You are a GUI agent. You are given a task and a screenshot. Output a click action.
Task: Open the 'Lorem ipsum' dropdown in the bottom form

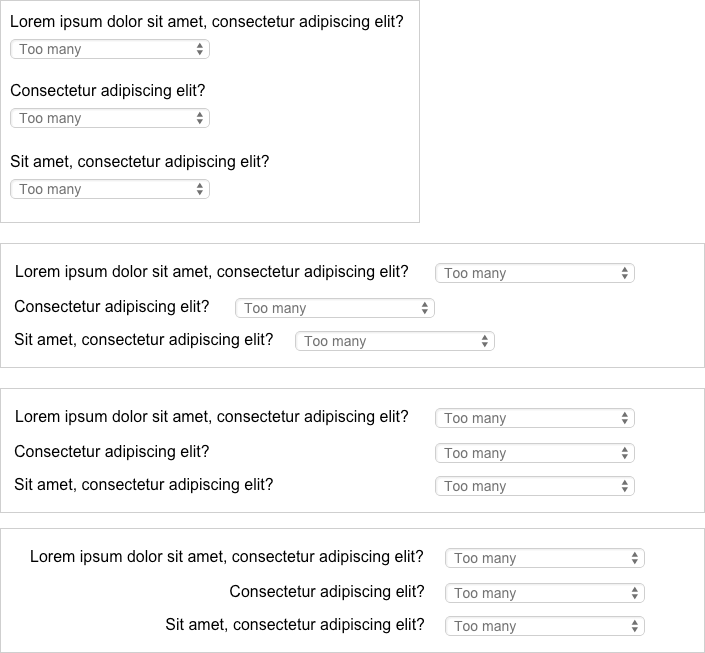tap(545, 558)
